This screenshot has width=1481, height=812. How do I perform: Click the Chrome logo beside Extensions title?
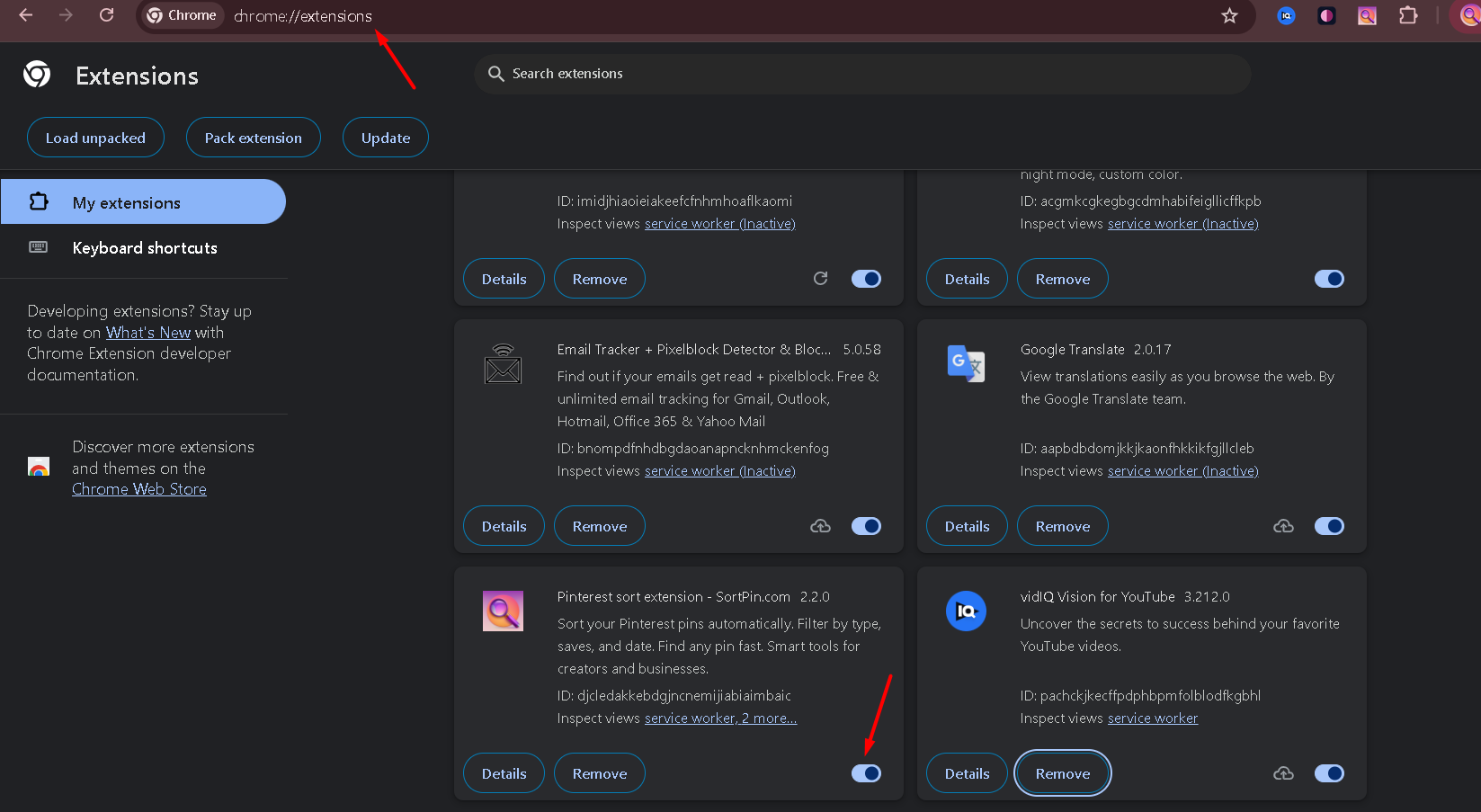37,75
